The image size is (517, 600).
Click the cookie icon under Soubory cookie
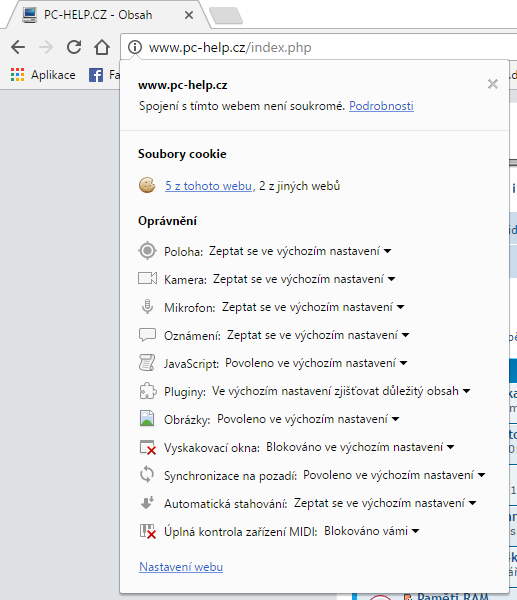coord(147,186)
